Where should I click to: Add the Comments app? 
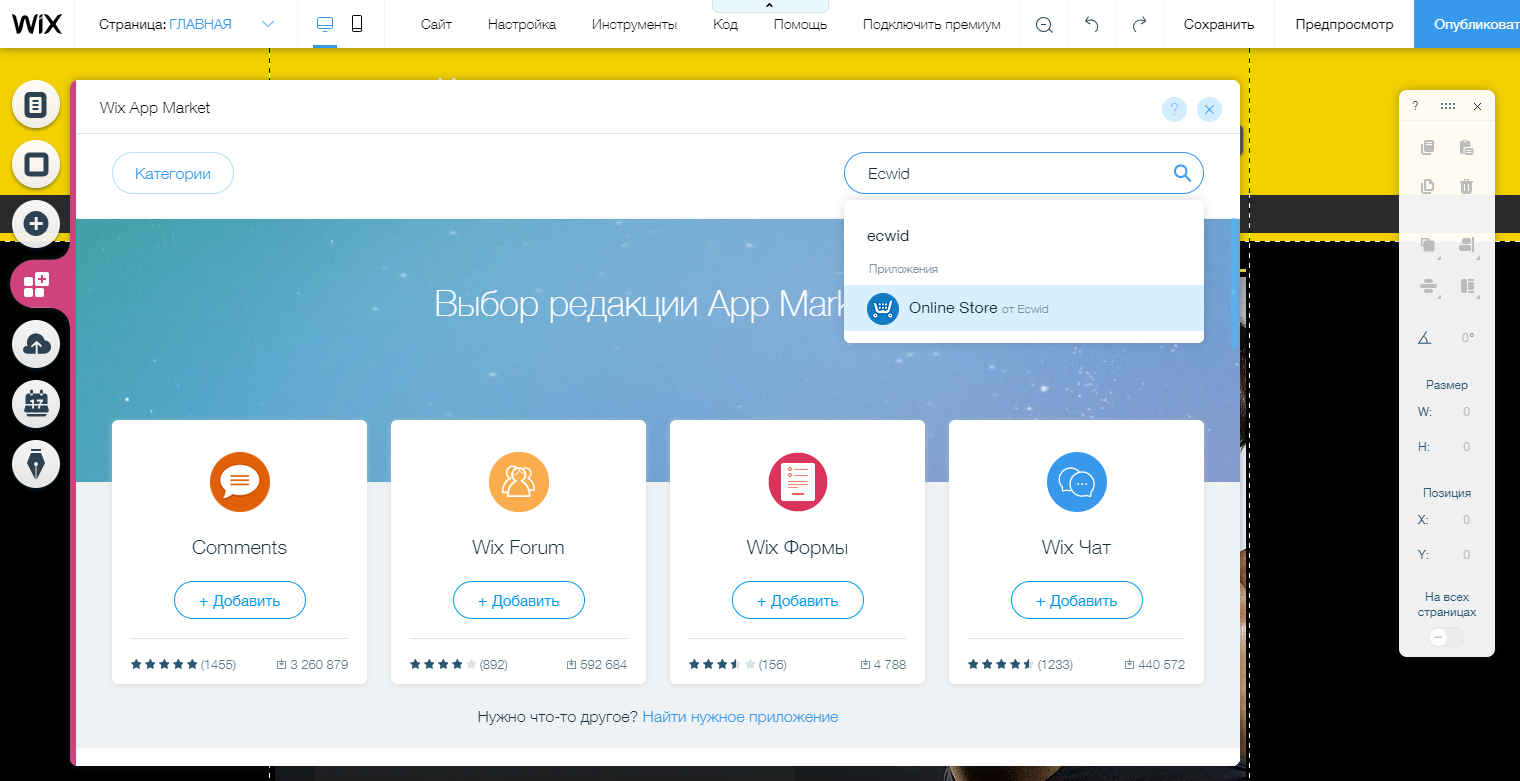[240, 600]
